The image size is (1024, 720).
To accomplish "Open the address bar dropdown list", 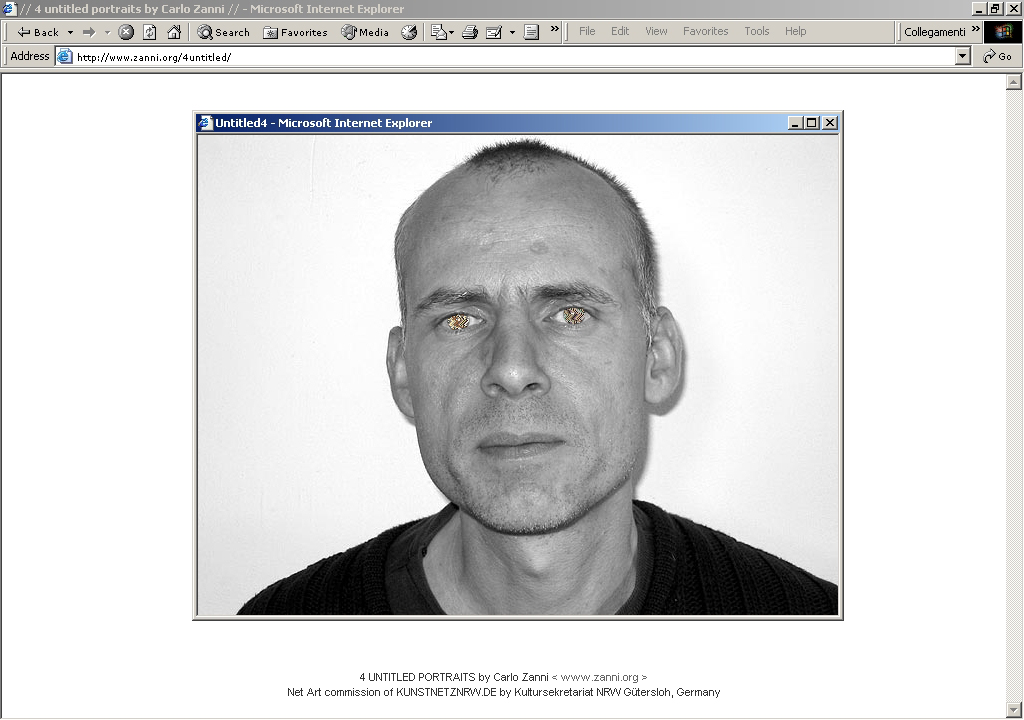I will [963, 57].
